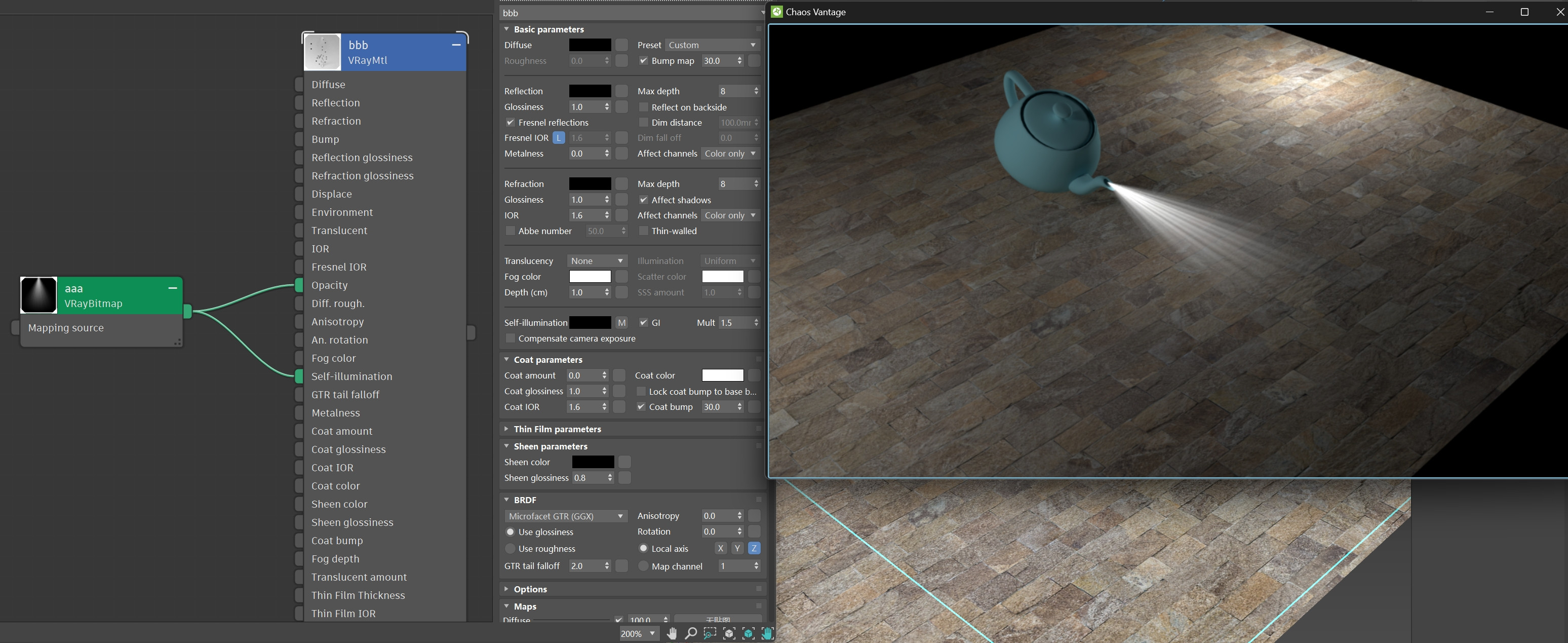Click the map slot button next to Diffuse color
The image size is (1568, 643).
point(621,45)
